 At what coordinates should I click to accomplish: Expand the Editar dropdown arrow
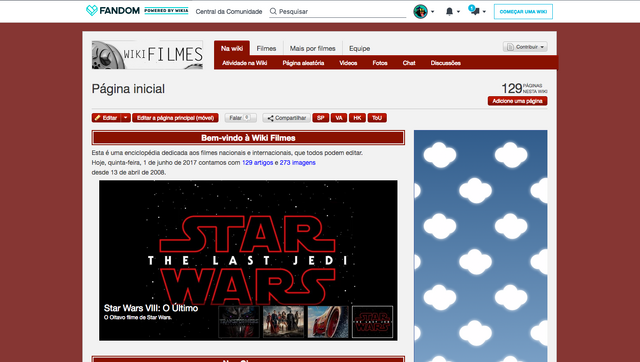[x=126, y=118]
